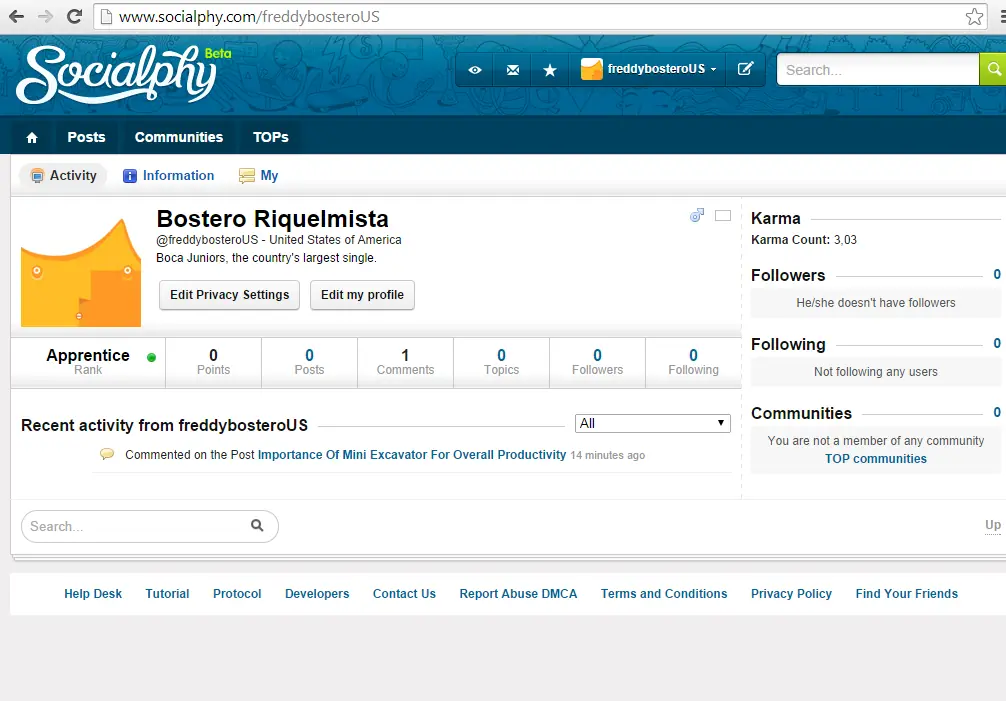Click the male gender icon on profile
This screenshot has height=701, width=1006.
(697, 215)
